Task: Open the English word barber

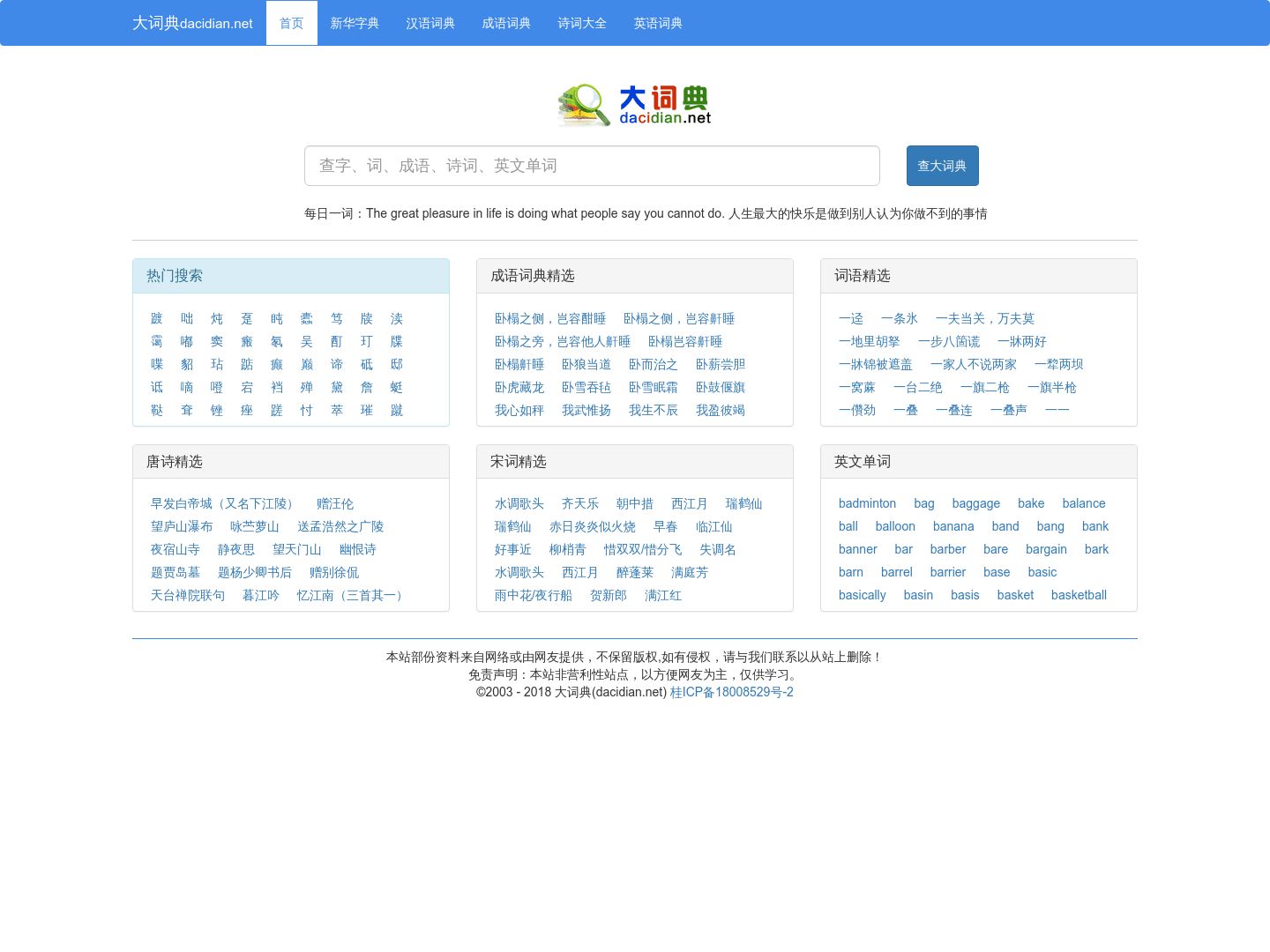Action: (x=948, y=549)
